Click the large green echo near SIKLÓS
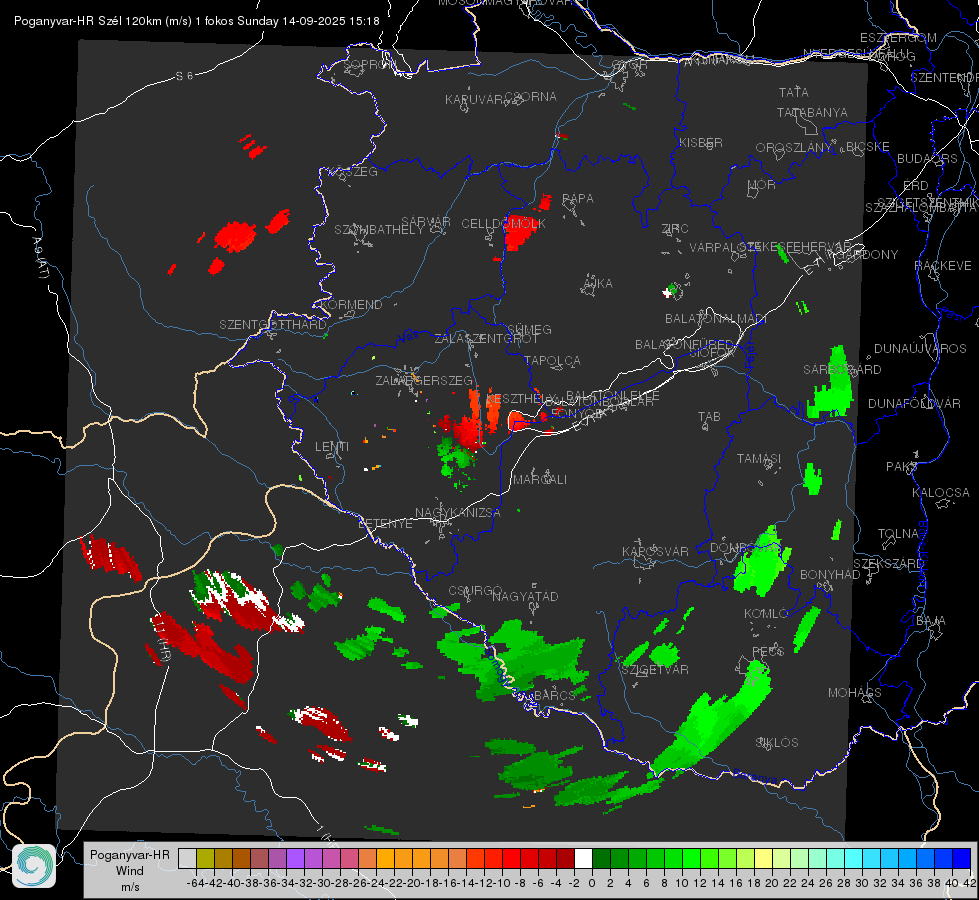This screenshot has width=979, height=900. 713,720
